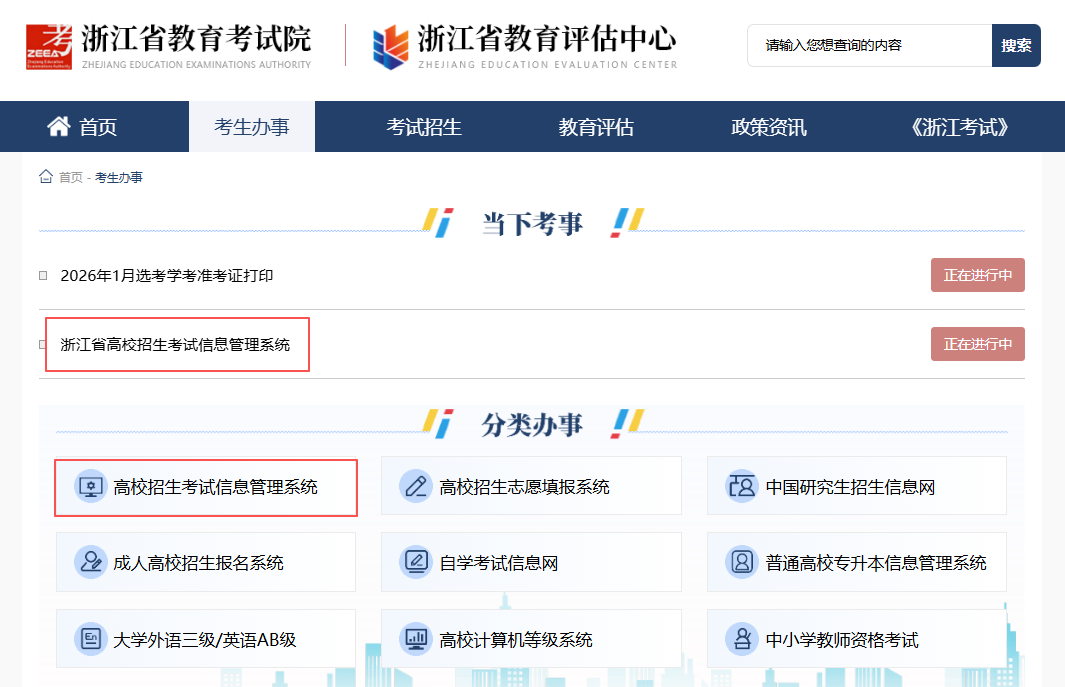Viewport: 1065px width, 687px height.
Task: Click the 浙江省教育考试院 logo
Action: coord(168,45)
